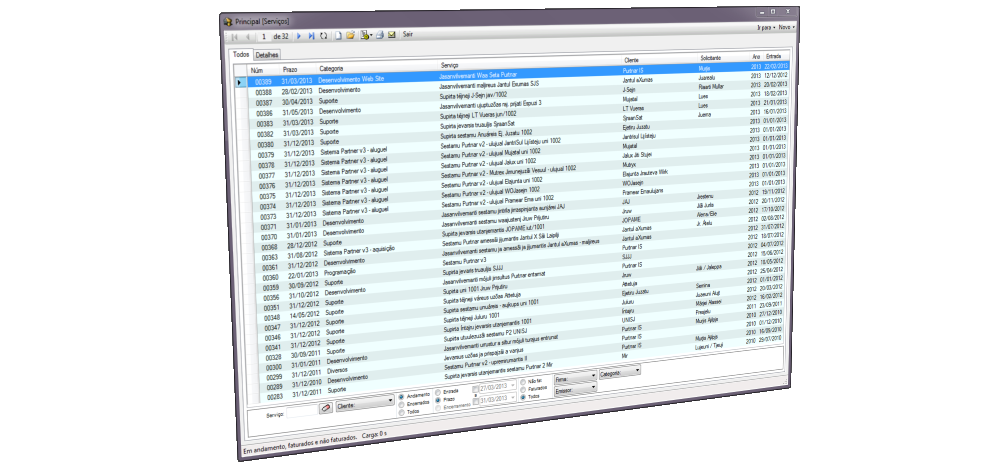This screenshot has width=1000, height=469.
Task: Click the Serviço search input field
Action: [301, 411]
